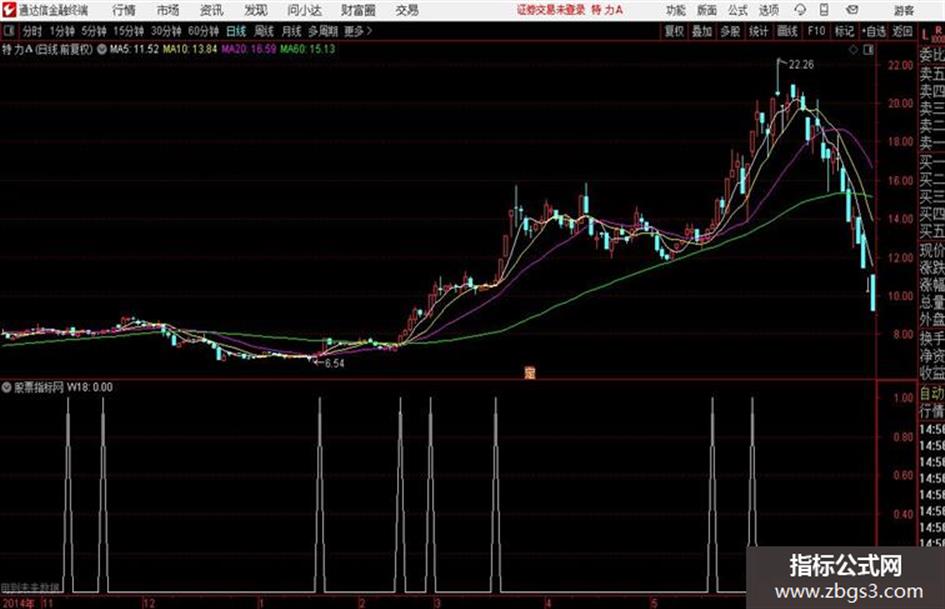Open the 交易 menu

coord(407,10)
